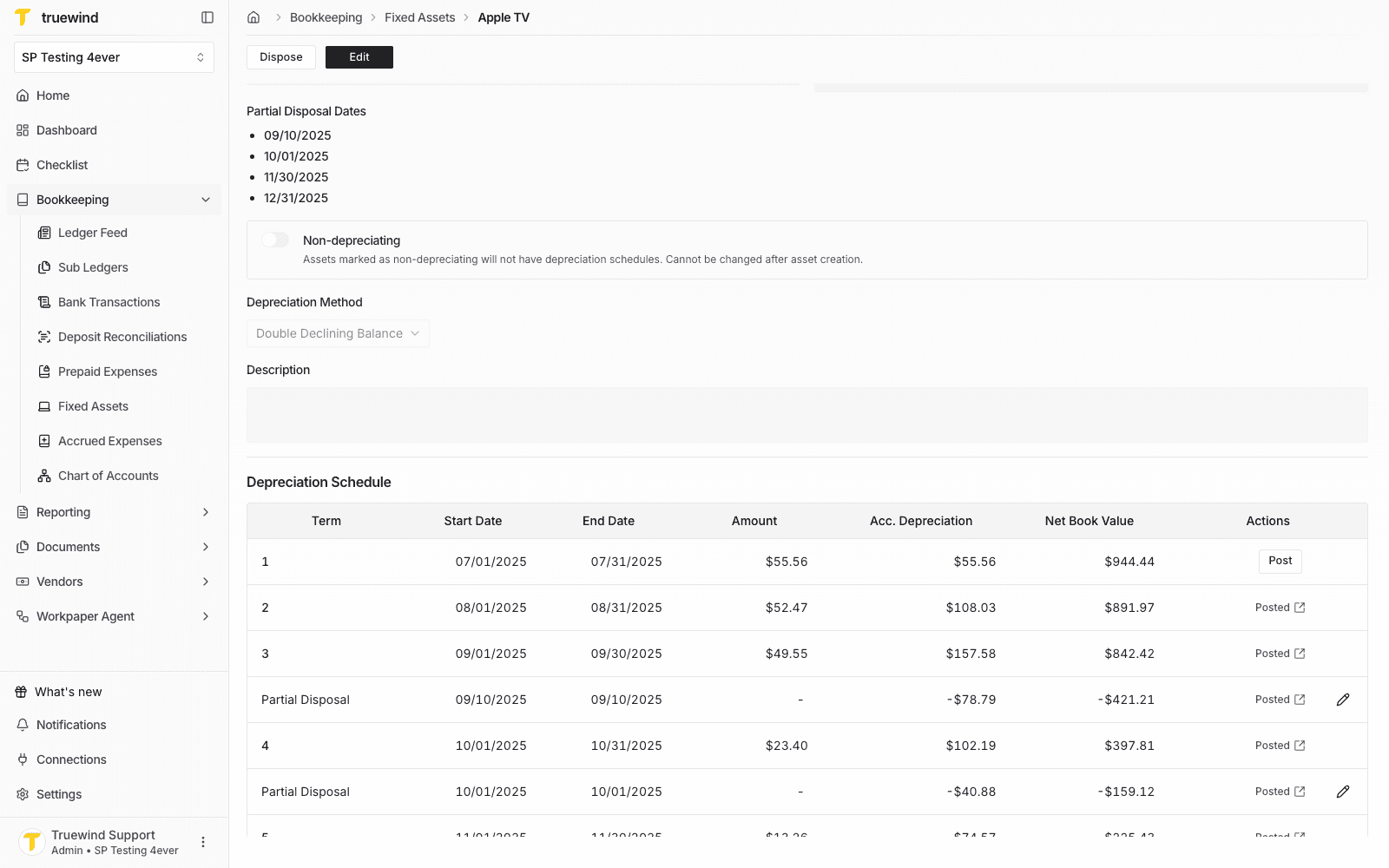The image size is (1389, 868).
Task: Click the Documents sidebar icon
Action: tap(23, 547)
